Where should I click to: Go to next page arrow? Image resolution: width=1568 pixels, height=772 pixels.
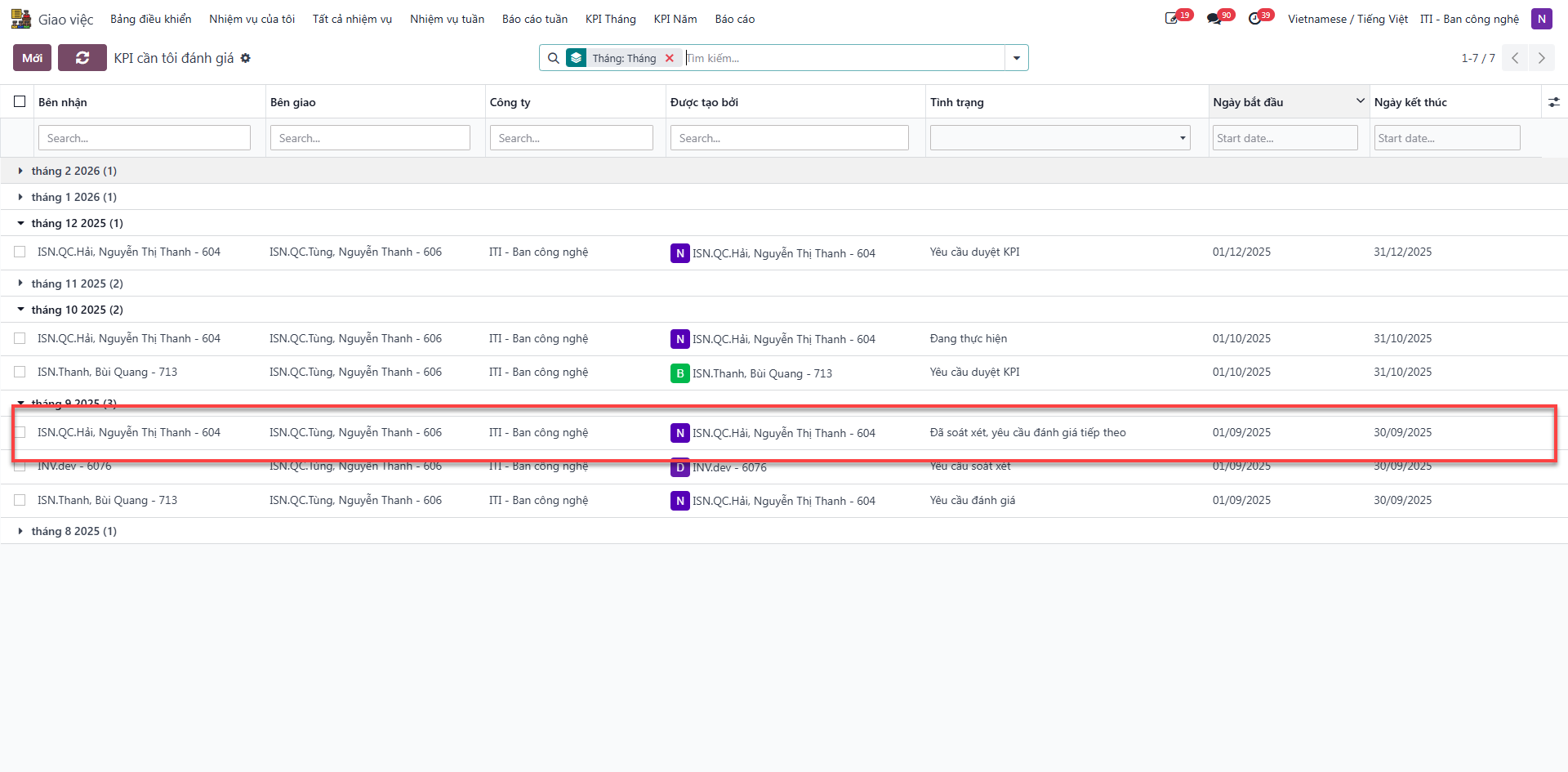[1542, 58]
